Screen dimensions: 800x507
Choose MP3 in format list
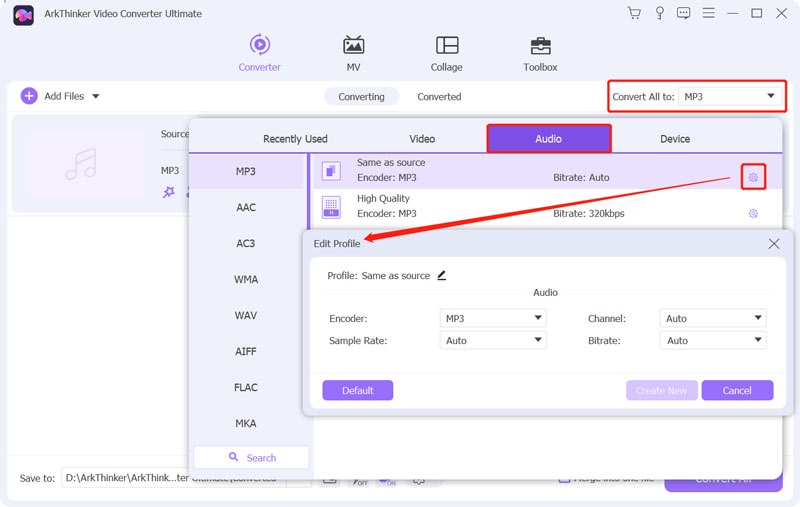click(x=246, y=171)
